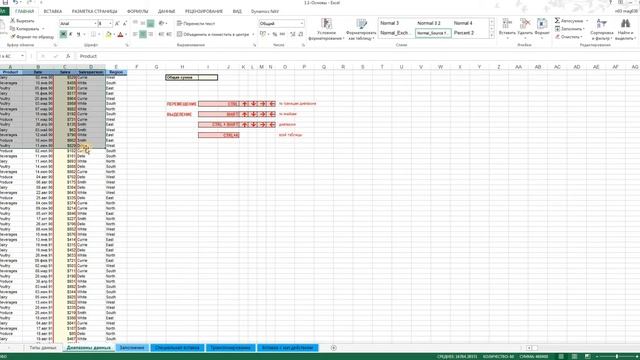Click insert function fx button
The image size is (640, 360).
[68, 56]
